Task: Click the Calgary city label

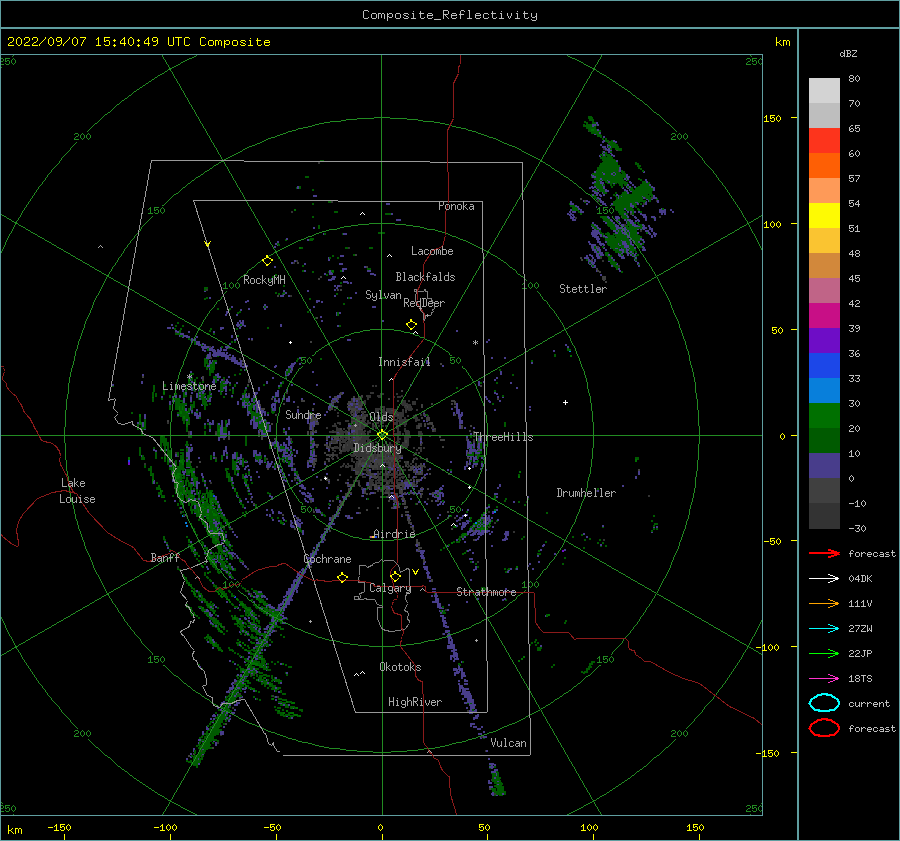Action: (x=390, y=588)
